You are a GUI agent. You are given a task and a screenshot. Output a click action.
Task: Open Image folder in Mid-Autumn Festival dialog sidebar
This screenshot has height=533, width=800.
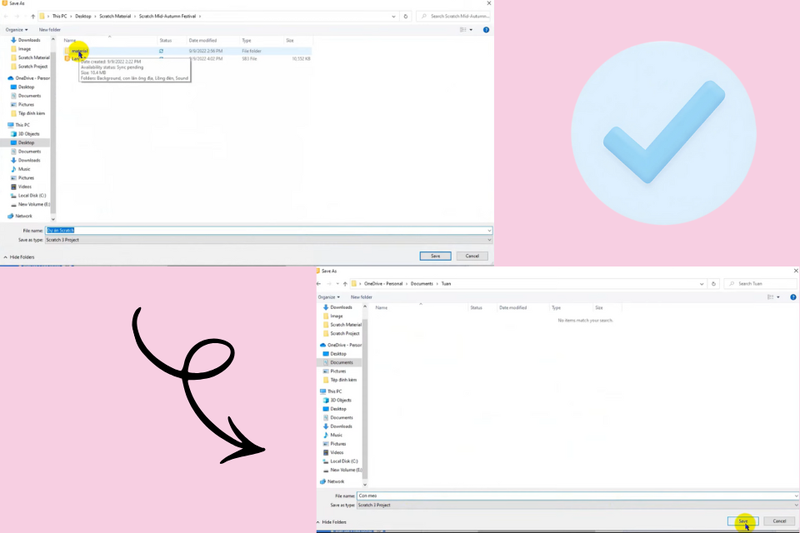tap(24, 49)
